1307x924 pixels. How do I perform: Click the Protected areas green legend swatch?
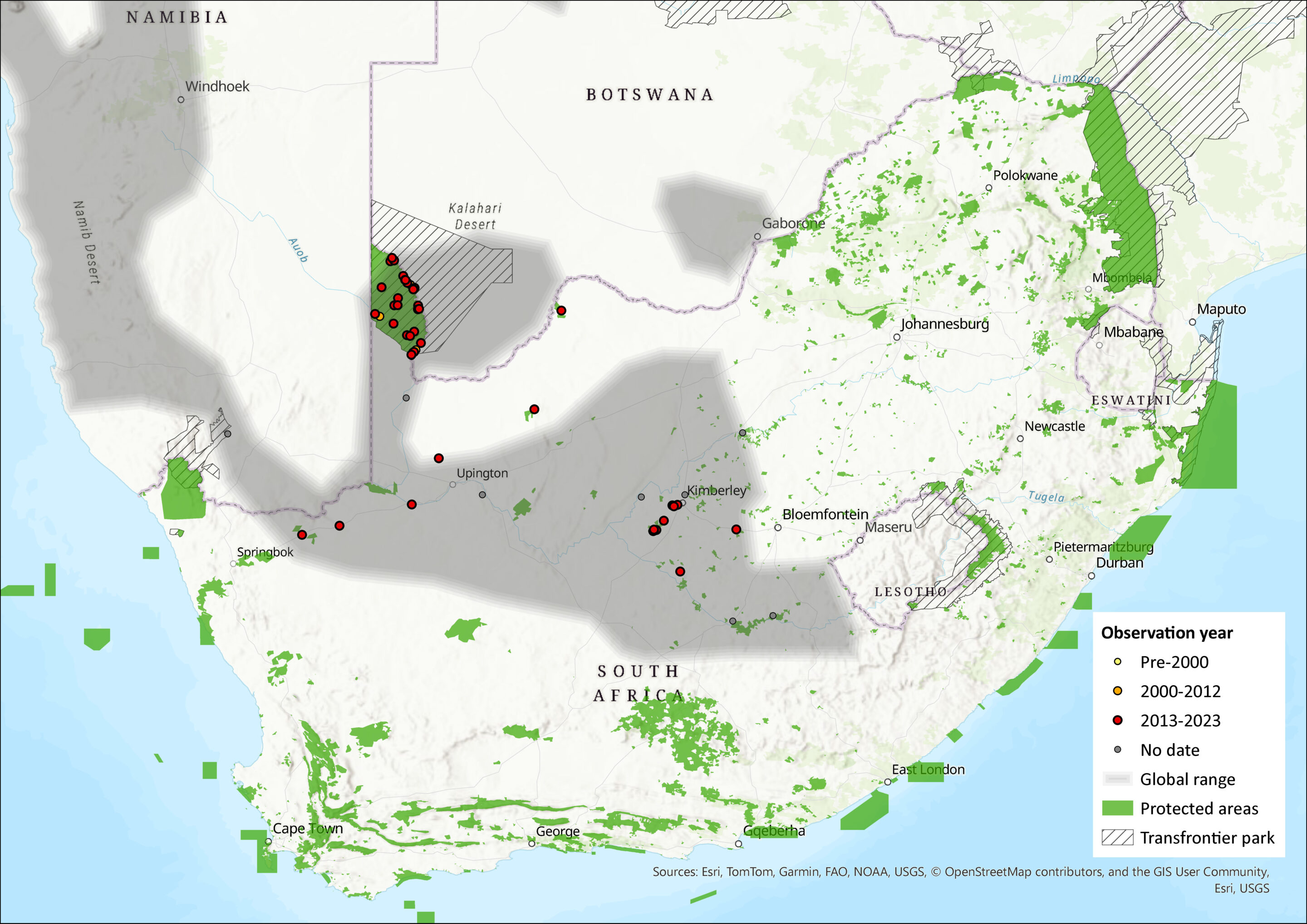[1117, 808]
